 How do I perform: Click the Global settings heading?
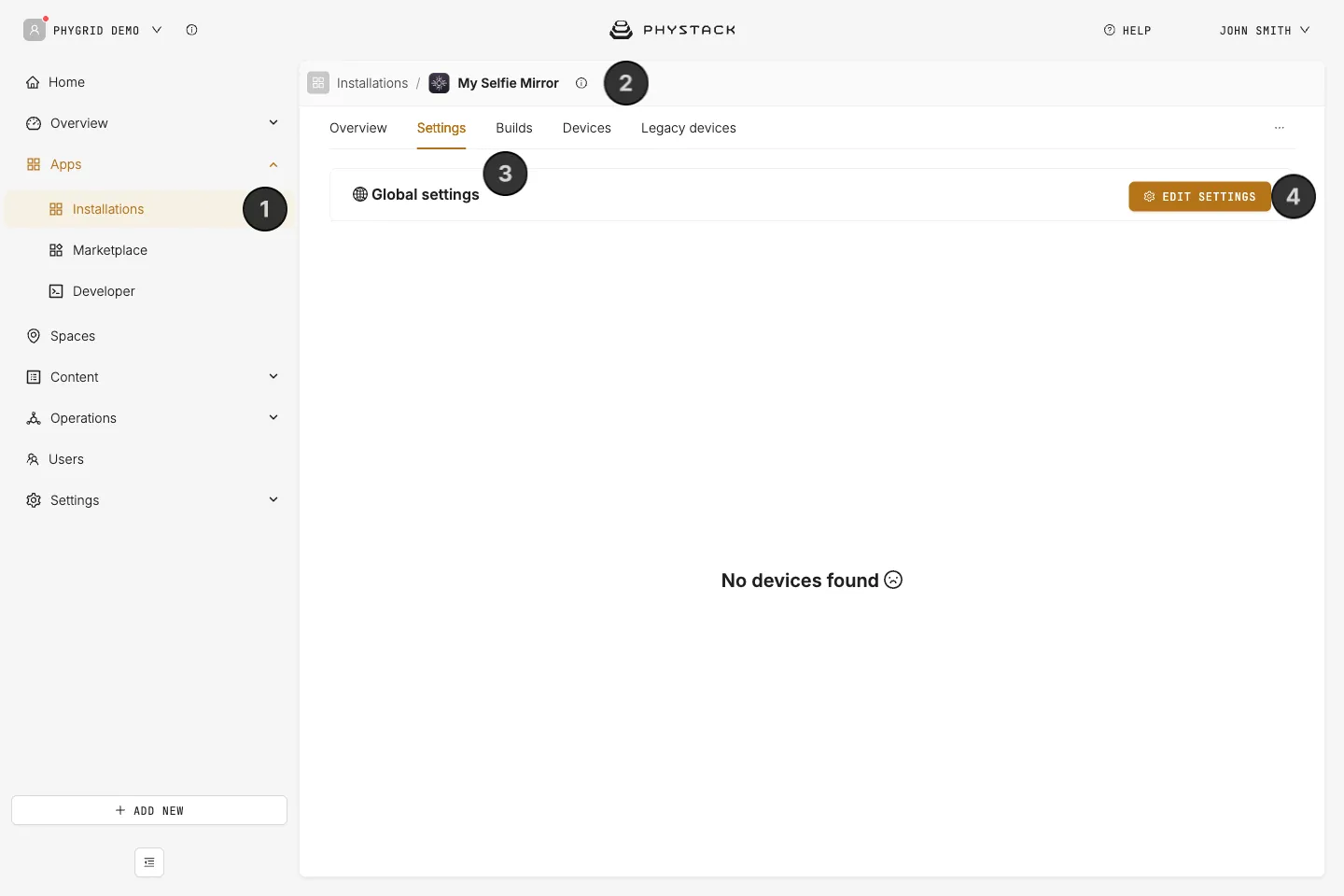416,194
